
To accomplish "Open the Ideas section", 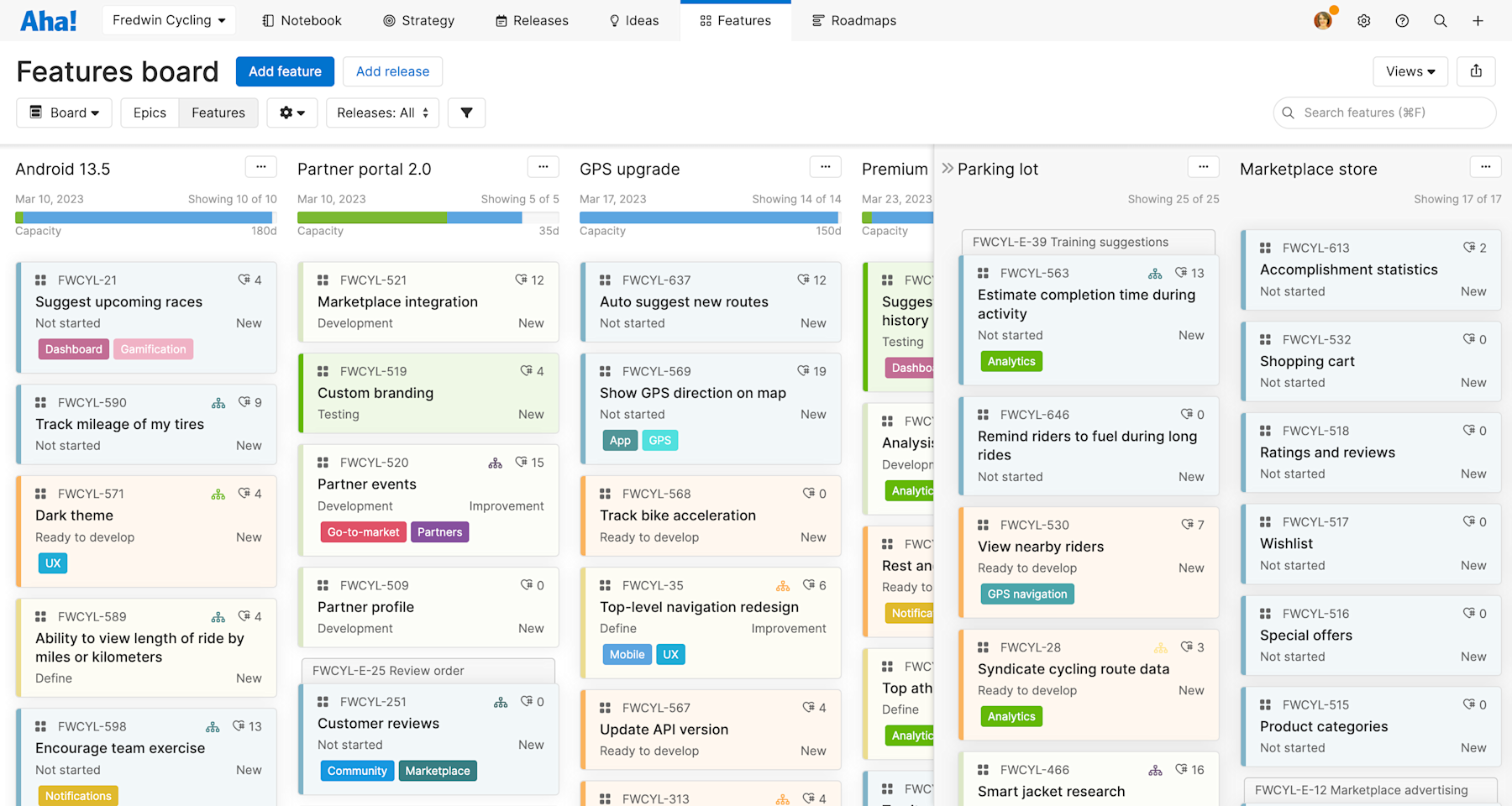I will (634, 20).
